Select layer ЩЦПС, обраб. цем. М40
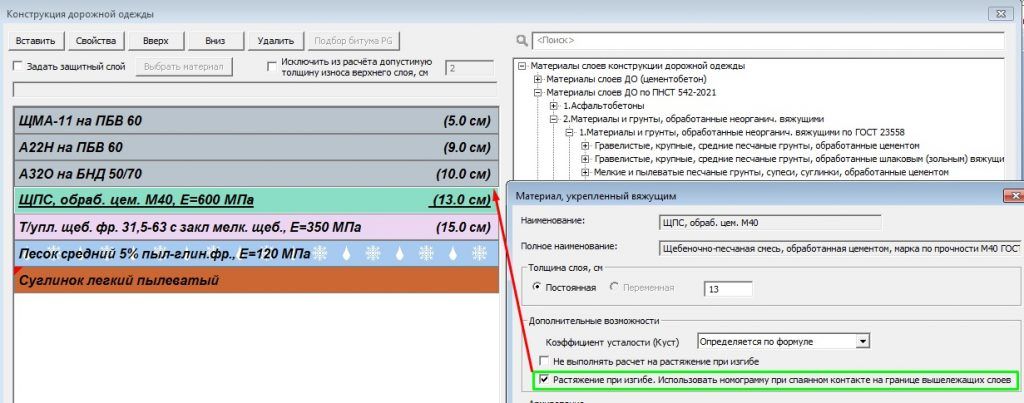Viewport: 1024px width, 403px height. click(256, 200)
